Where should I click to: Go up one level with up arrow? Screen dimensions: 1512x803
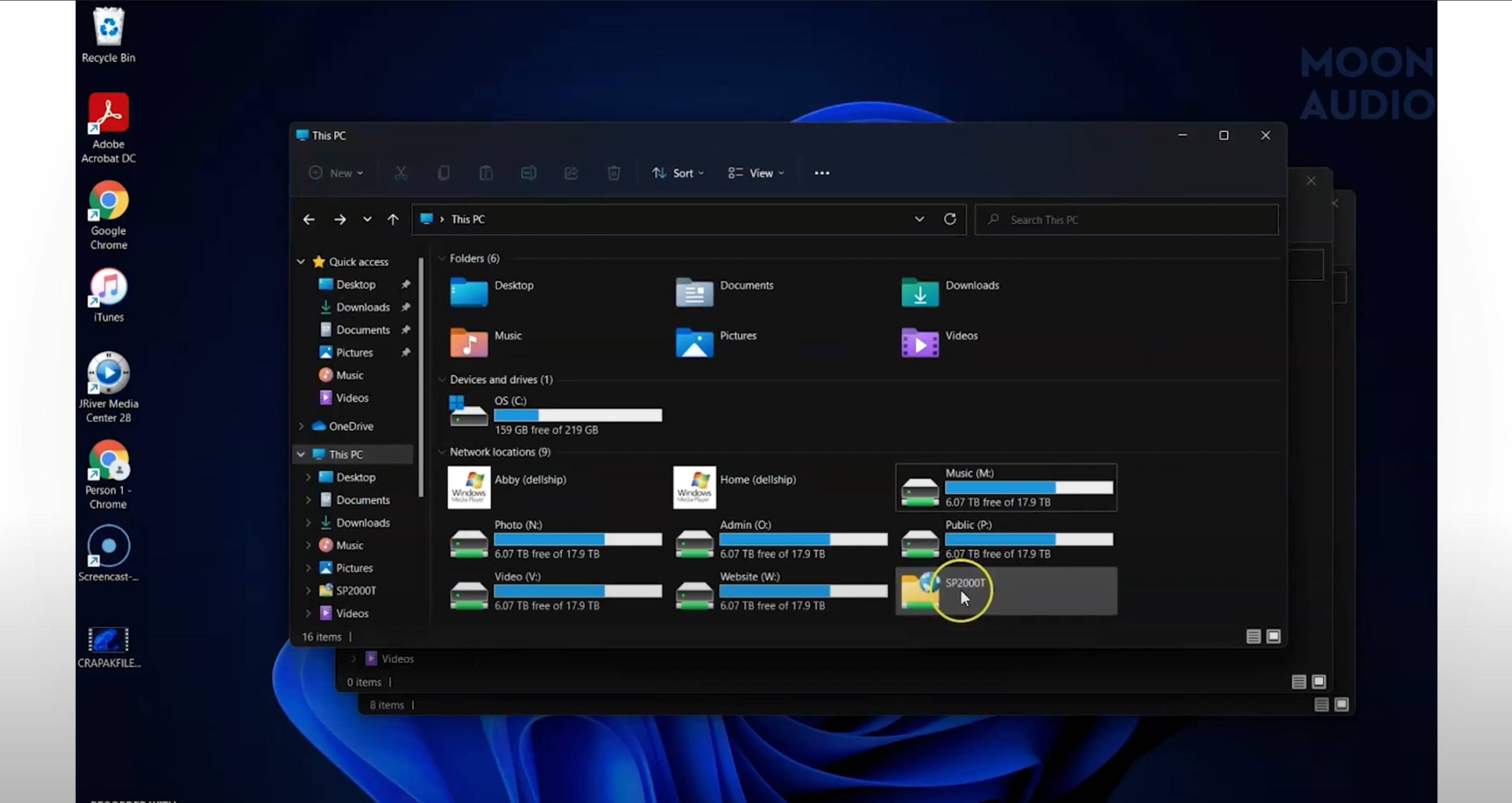pyautogui.click(x=393, y=219)
